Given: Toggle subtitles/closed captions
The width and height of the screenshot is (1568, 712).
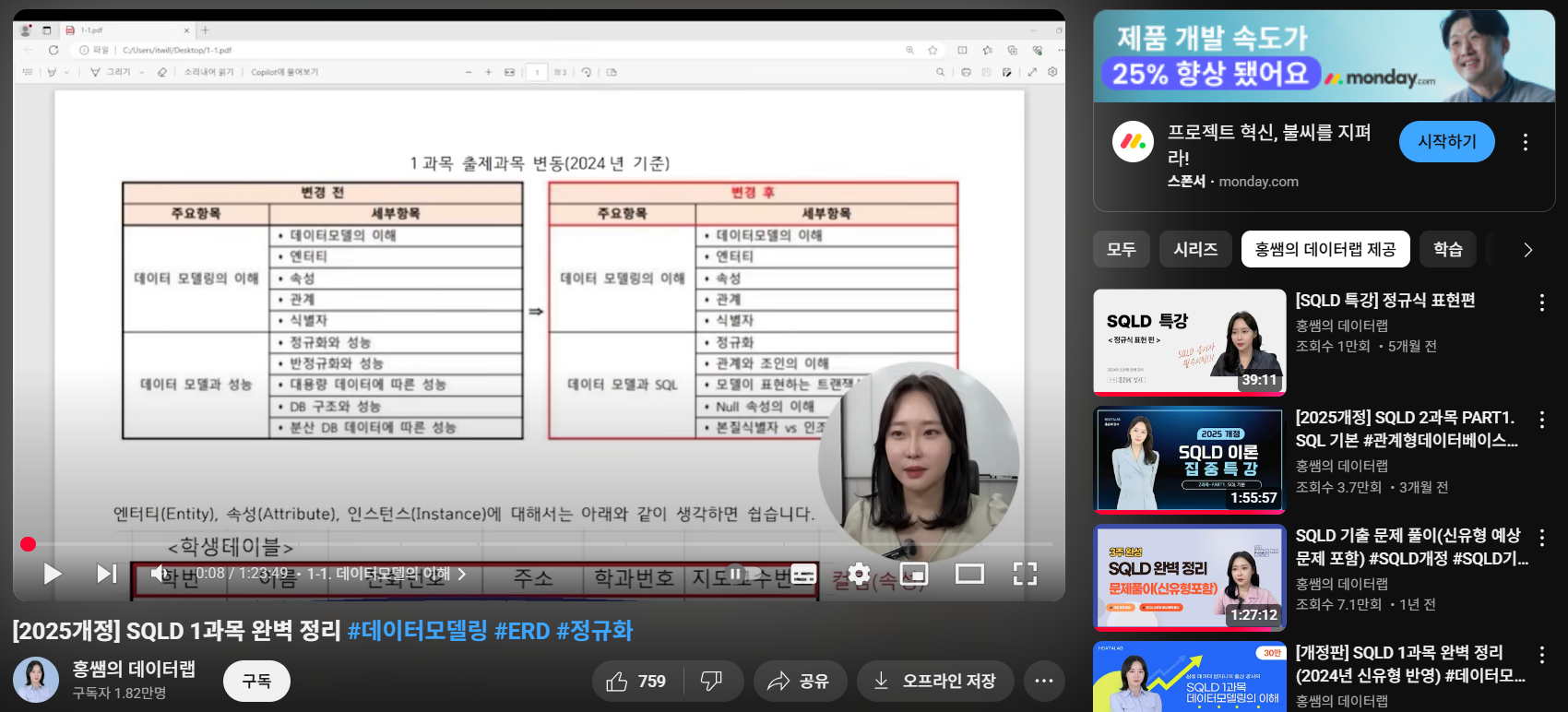Looking at the screenshot, I should (x=803, y=574).
